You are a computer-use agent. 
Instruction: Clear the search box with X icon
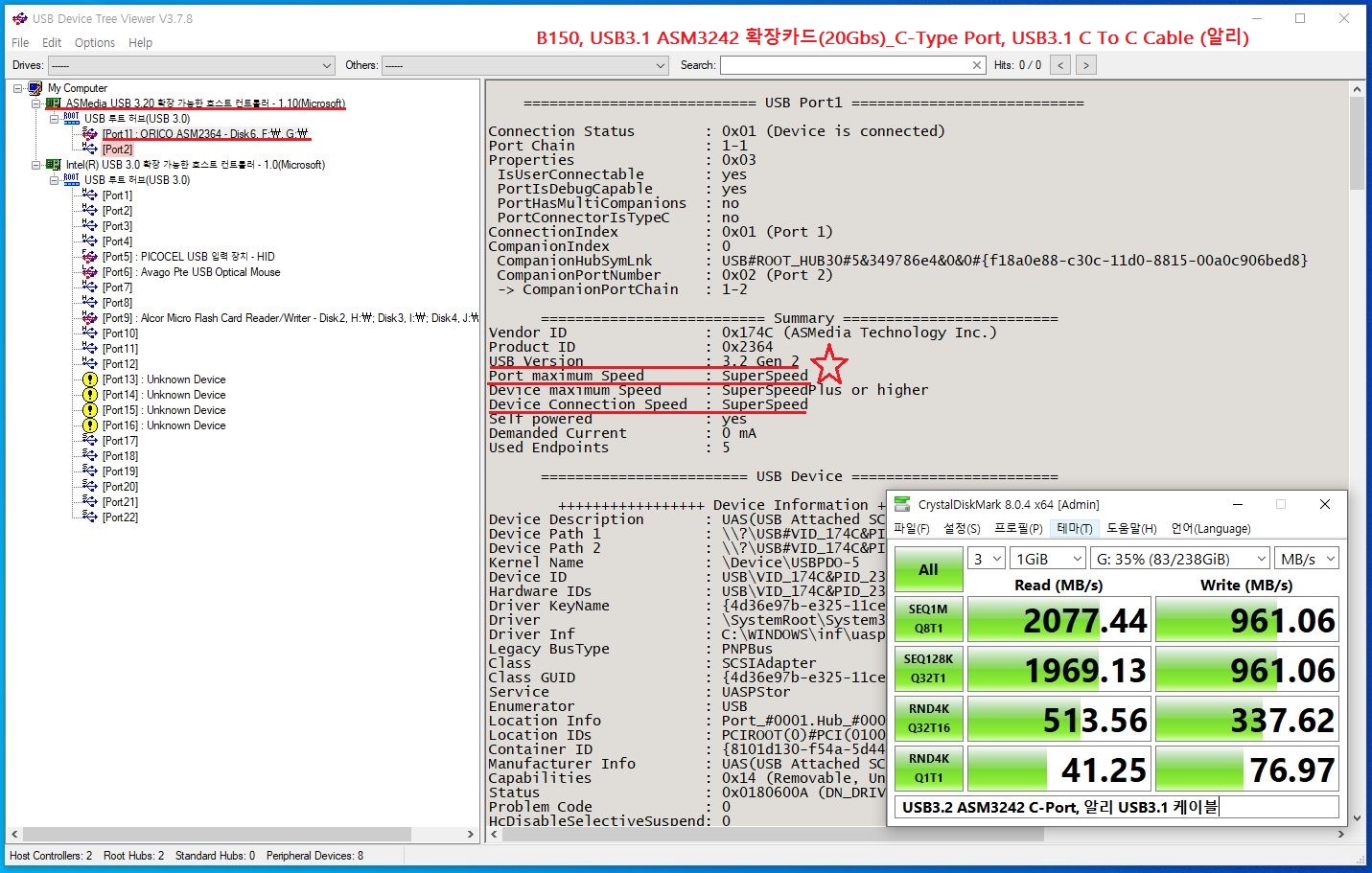(977, 65)
